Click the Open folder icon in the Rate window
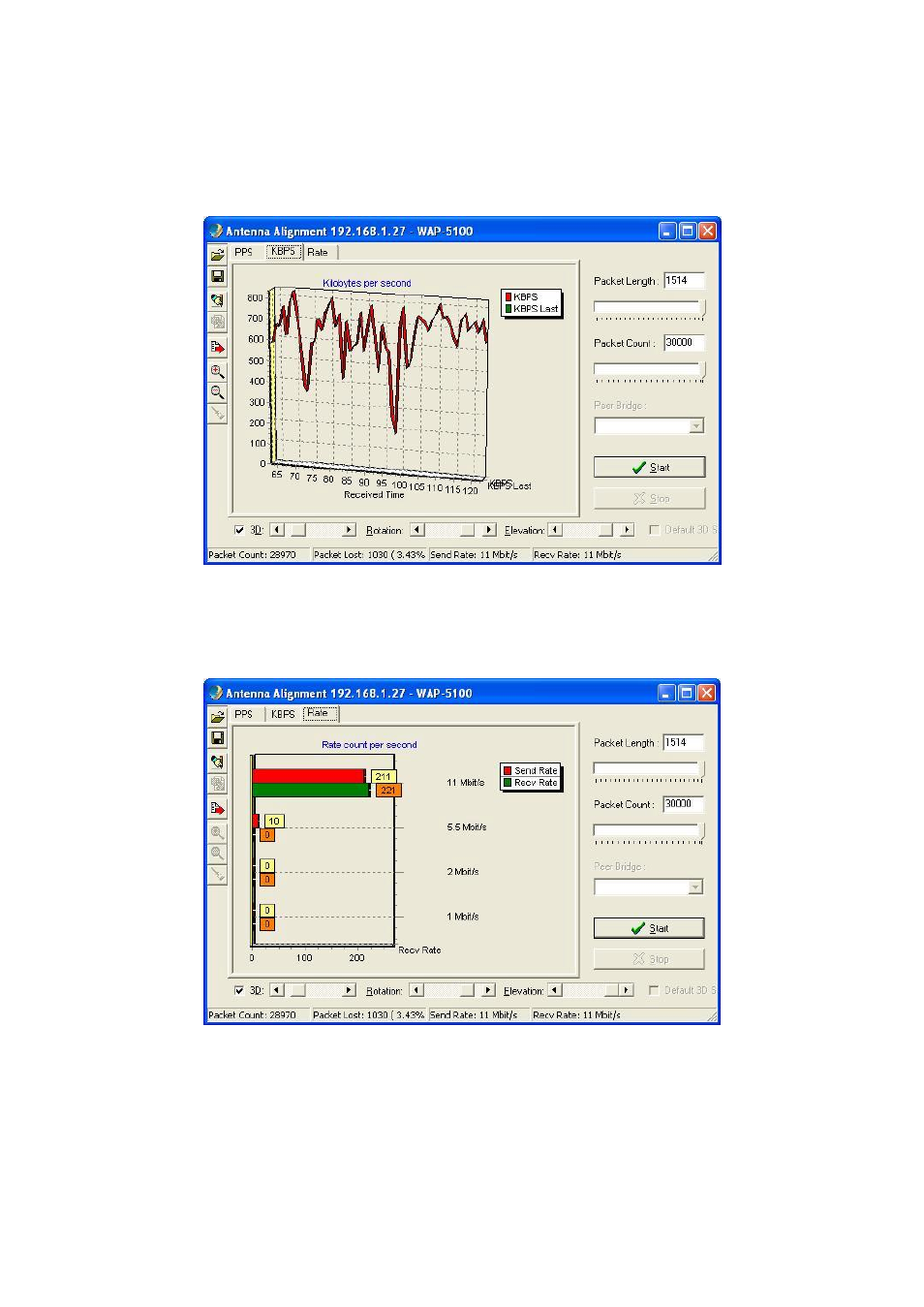924x1307 pixels. tap(217, 717)
